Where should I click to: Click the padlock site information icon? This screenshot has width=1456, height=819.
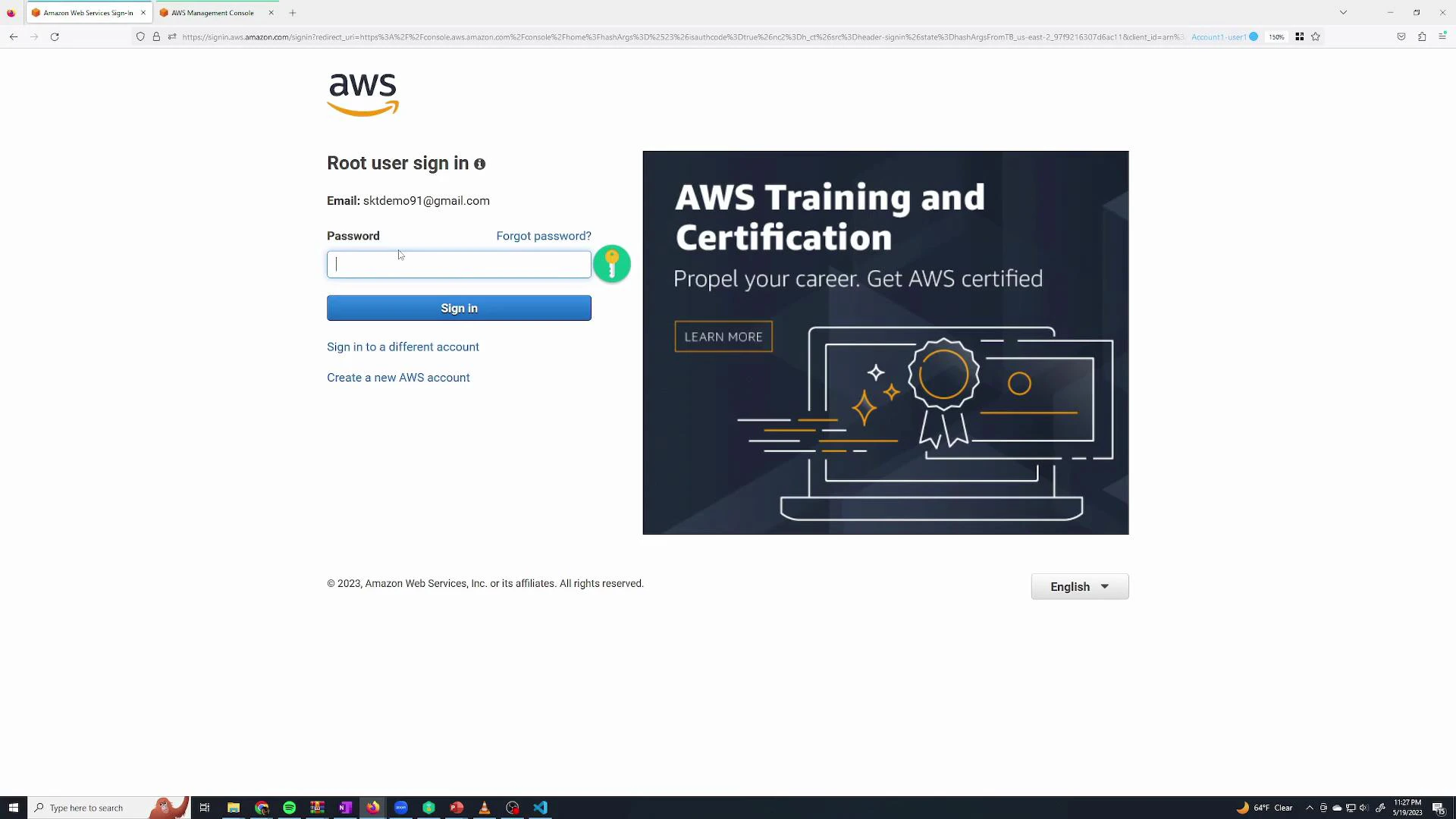(x=156, y=36)
